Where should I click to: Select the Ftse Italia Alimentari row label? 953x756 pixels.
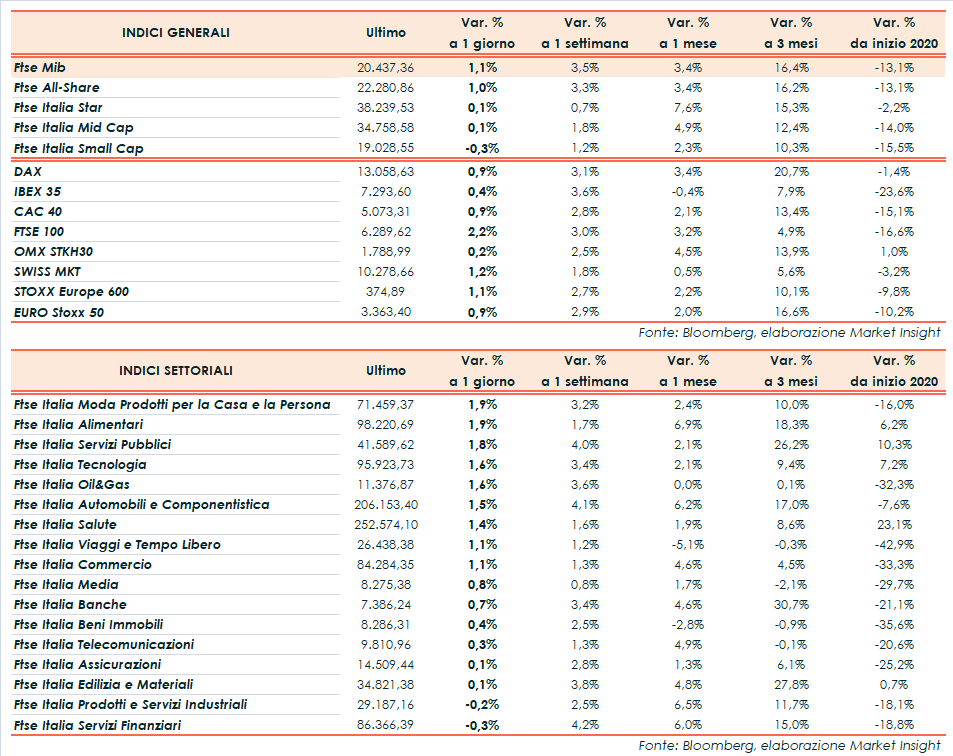[x=78, y=425]
